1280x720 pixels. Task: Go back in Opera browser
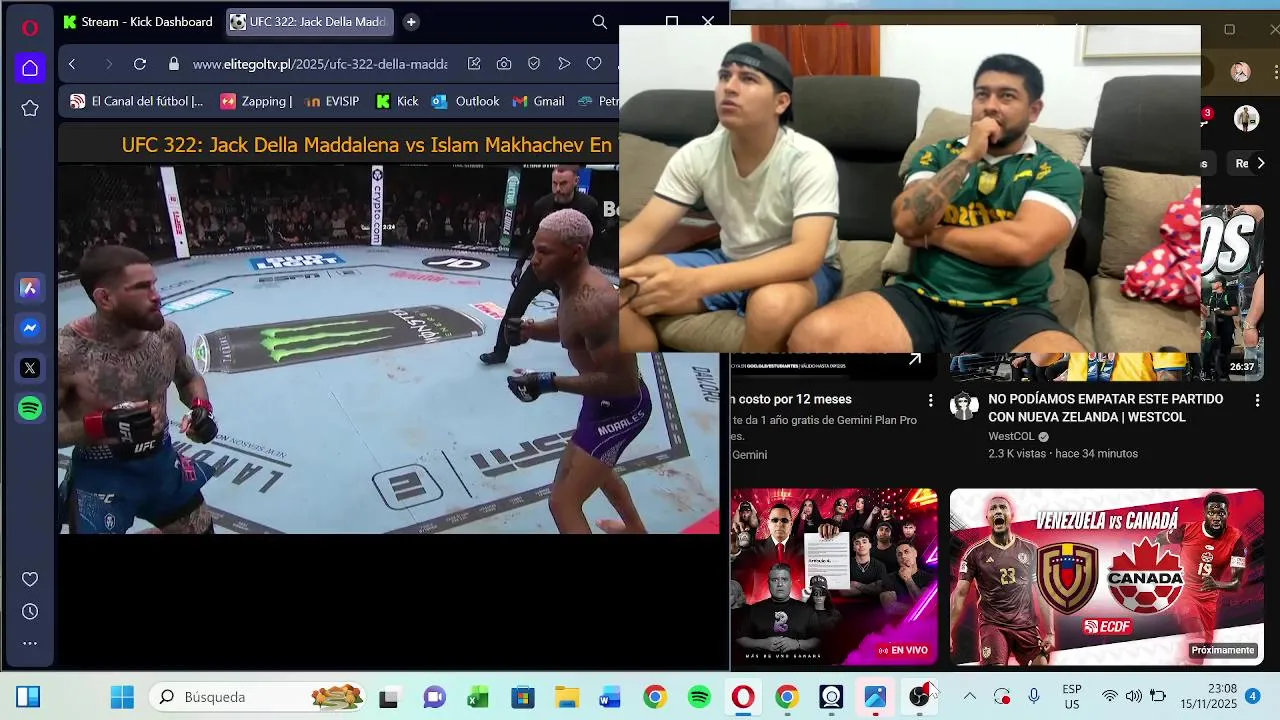pyautogui.click(x=72, y=64)
